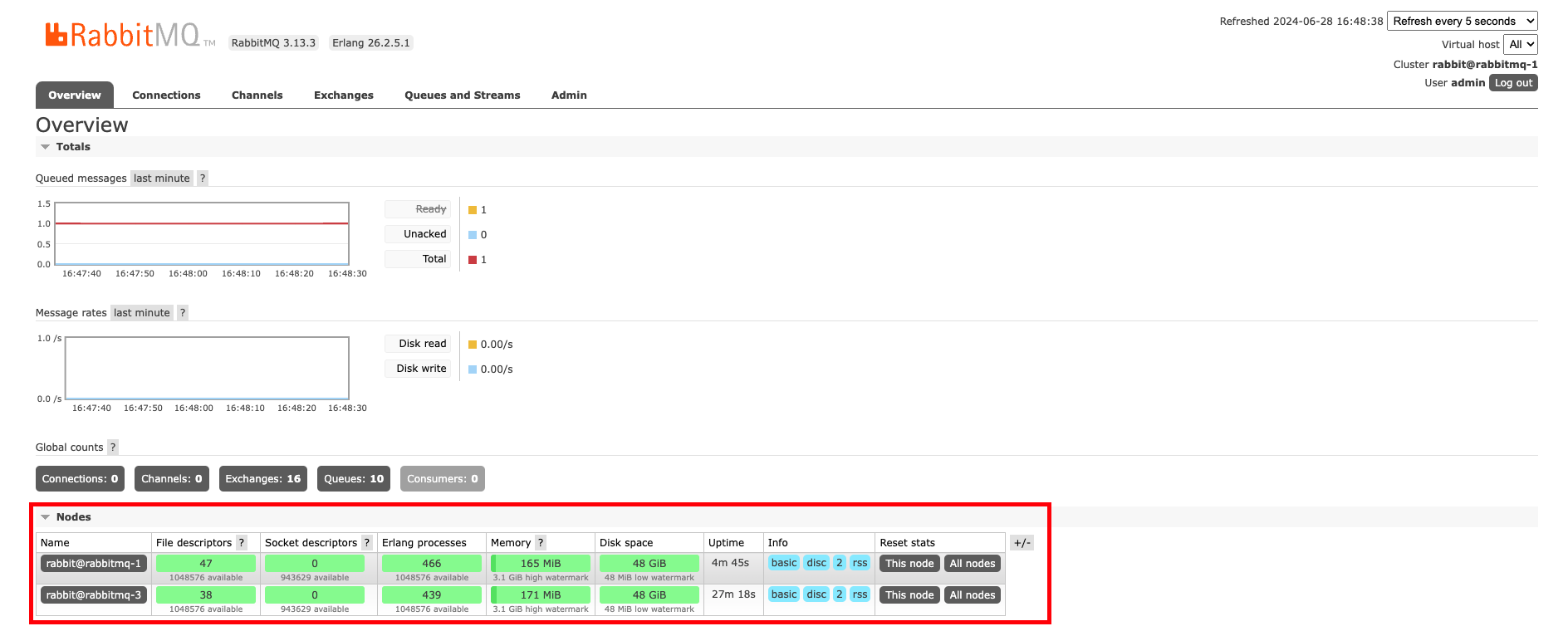This screenshot has height=631, width=1568.
Task: Switch to the Channels tab
Action: click(257, 95)
